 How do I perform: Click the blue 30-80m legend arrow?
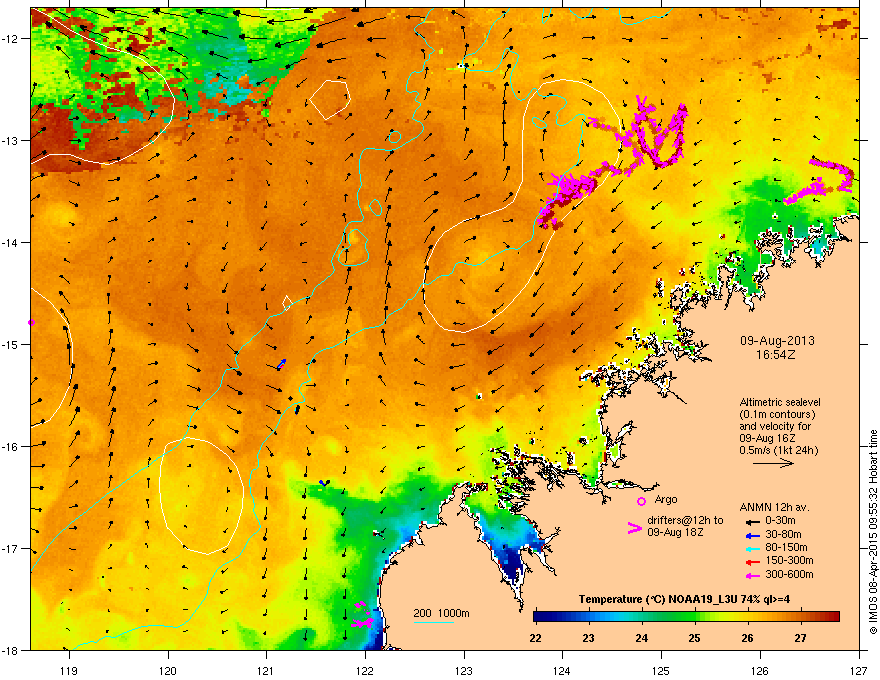coord(752,535)
